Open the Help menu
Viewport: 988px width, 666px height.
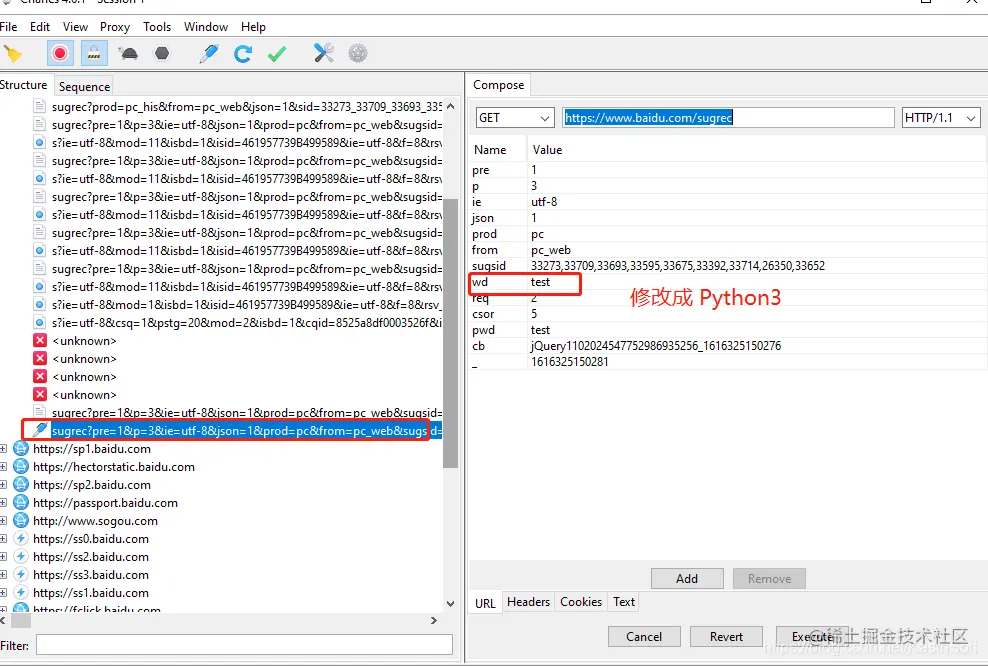(x=253, y=26)
